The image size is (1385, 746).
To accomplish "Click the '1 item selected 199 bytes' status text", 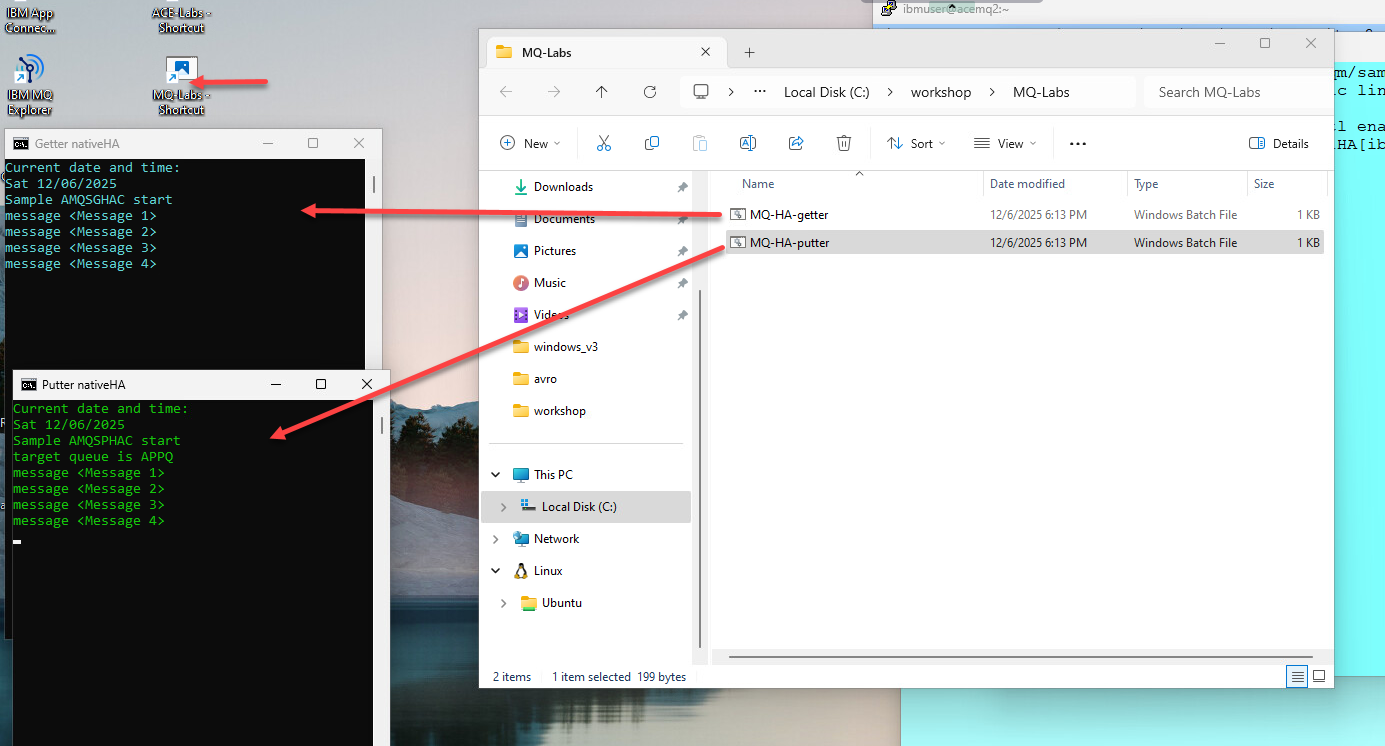I will [x=619, y=677].
